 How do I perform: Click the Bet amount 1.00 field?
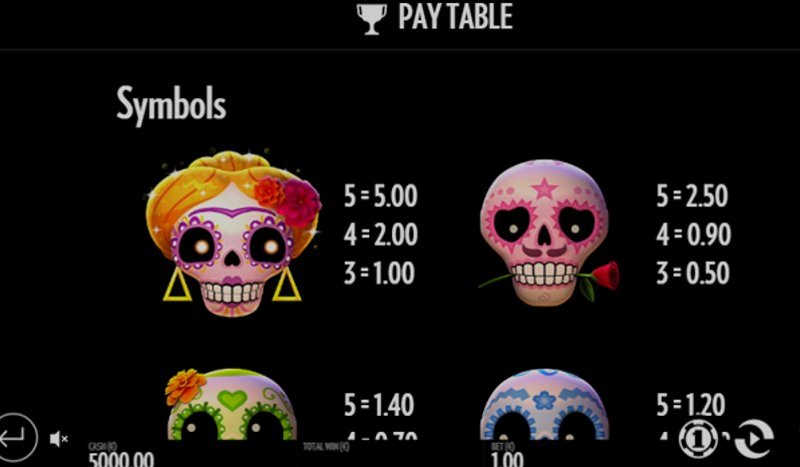tap(507, 454)
